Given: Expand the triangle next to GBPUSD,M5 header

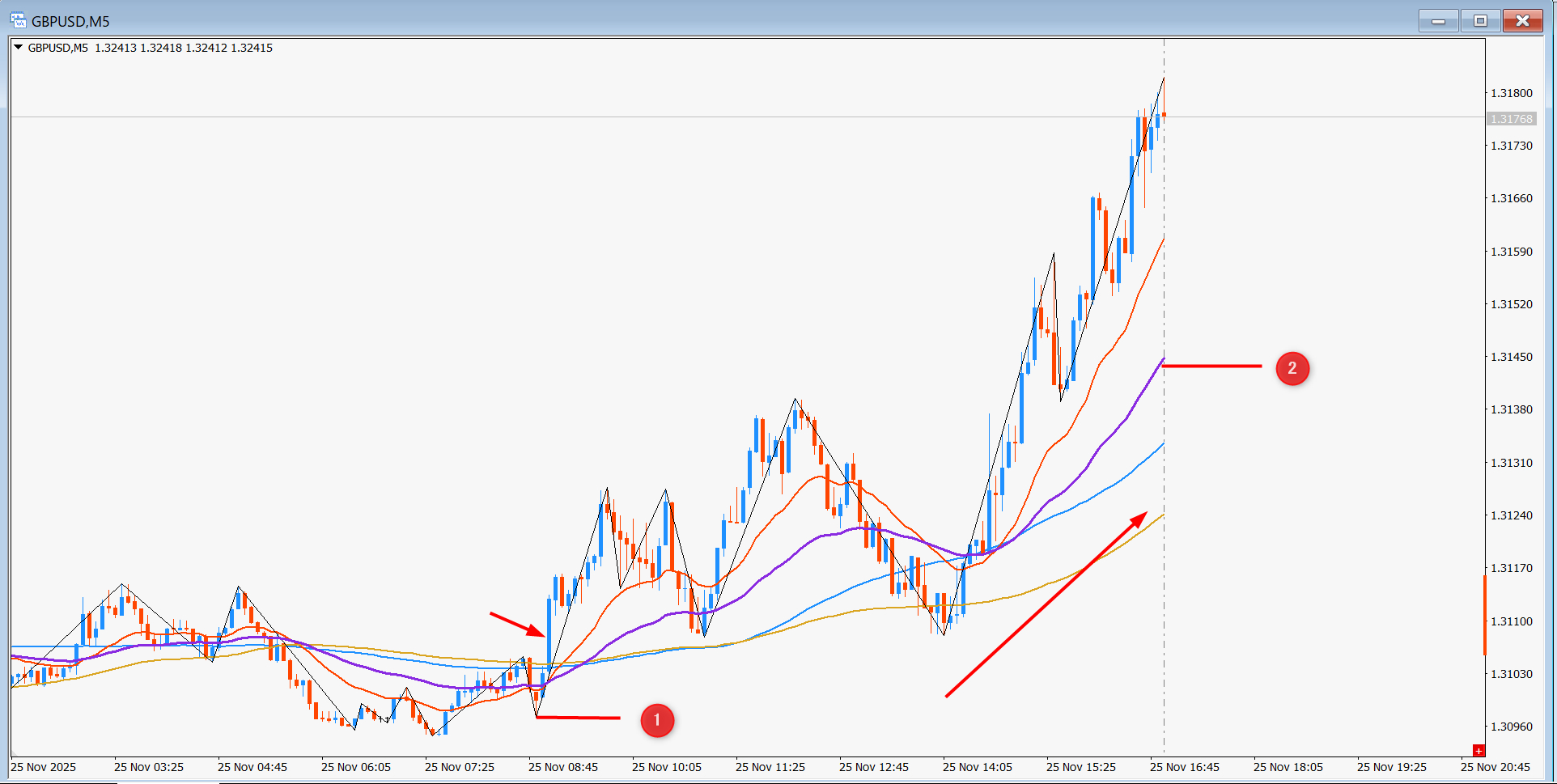Looking at the screenshot, I should [x=18, y=48].
